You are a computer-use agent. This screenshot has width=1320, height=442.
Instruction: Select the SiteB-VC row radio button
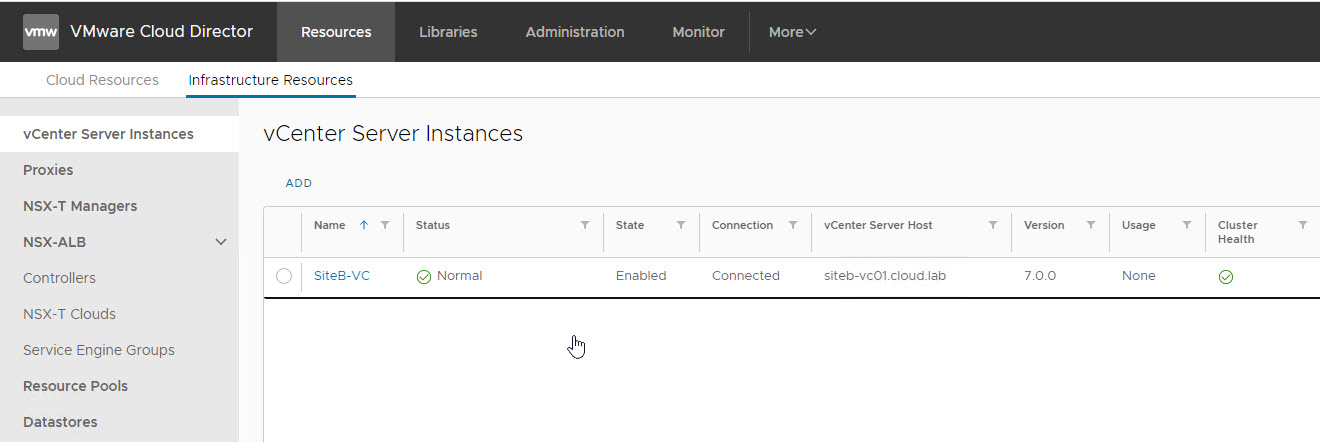284,276
